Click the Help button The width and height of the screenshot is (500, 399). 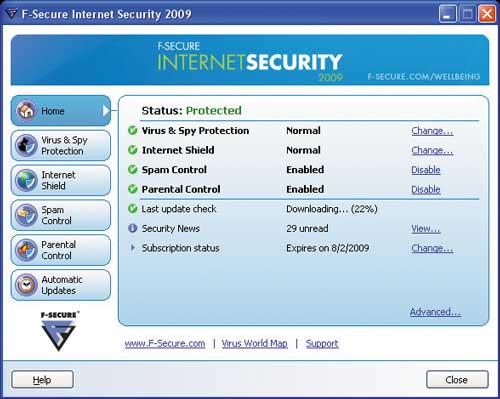click(43, 379)
